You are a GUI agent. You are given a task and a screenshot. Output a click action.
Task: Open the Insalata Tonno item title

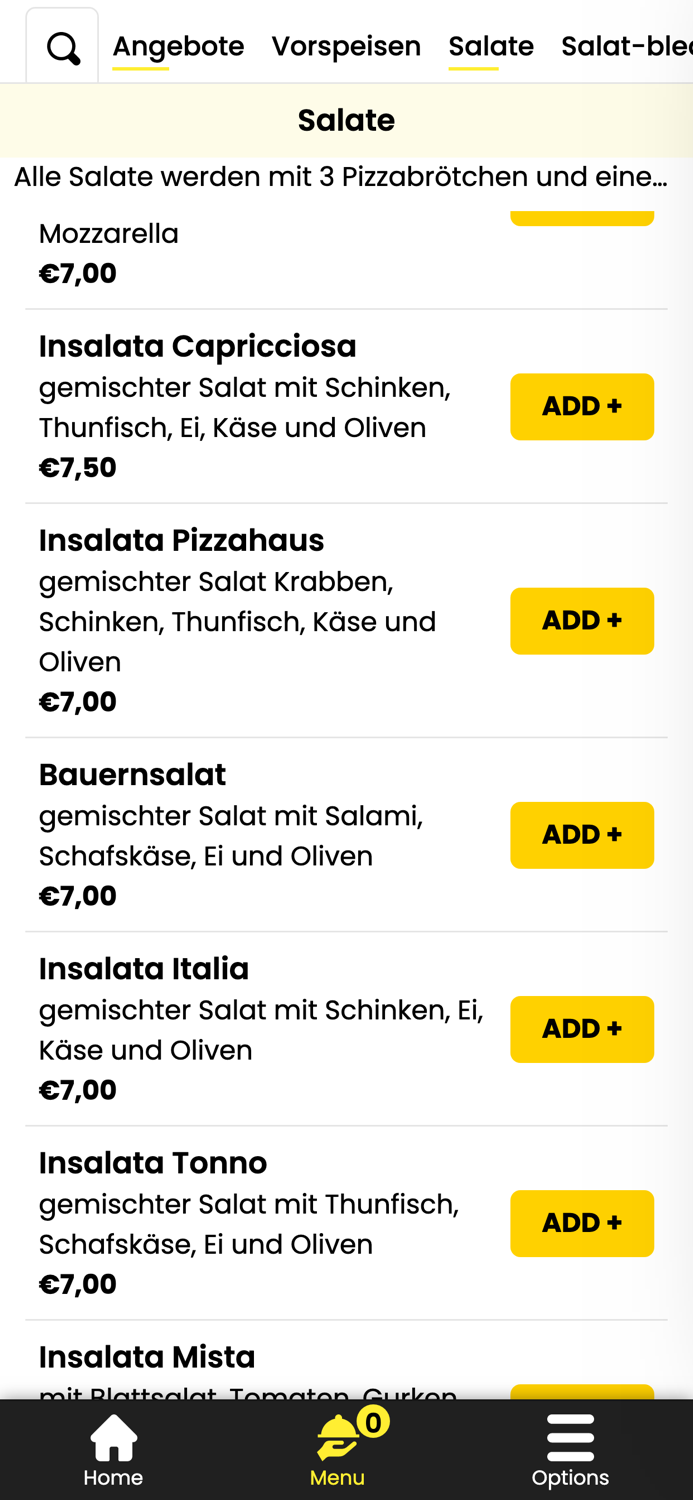click(153, 1162)
